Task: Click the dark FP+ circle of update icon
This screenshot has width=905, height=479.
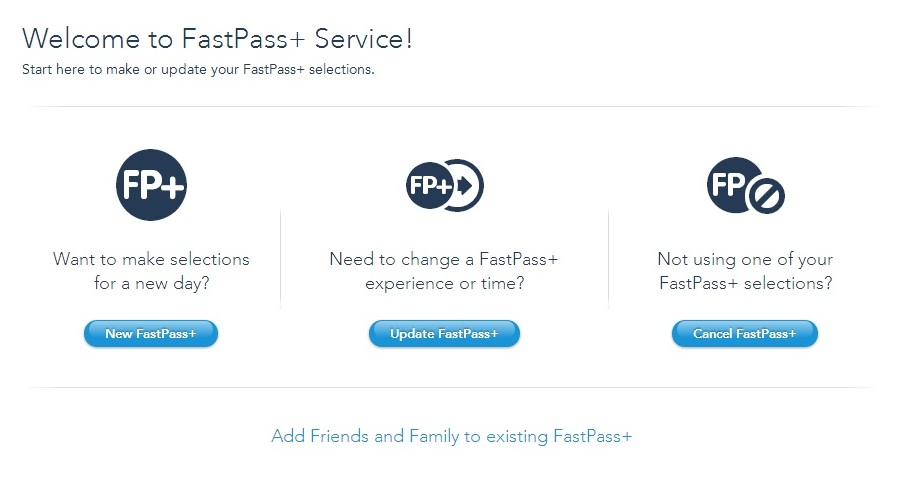Action: 428,185
